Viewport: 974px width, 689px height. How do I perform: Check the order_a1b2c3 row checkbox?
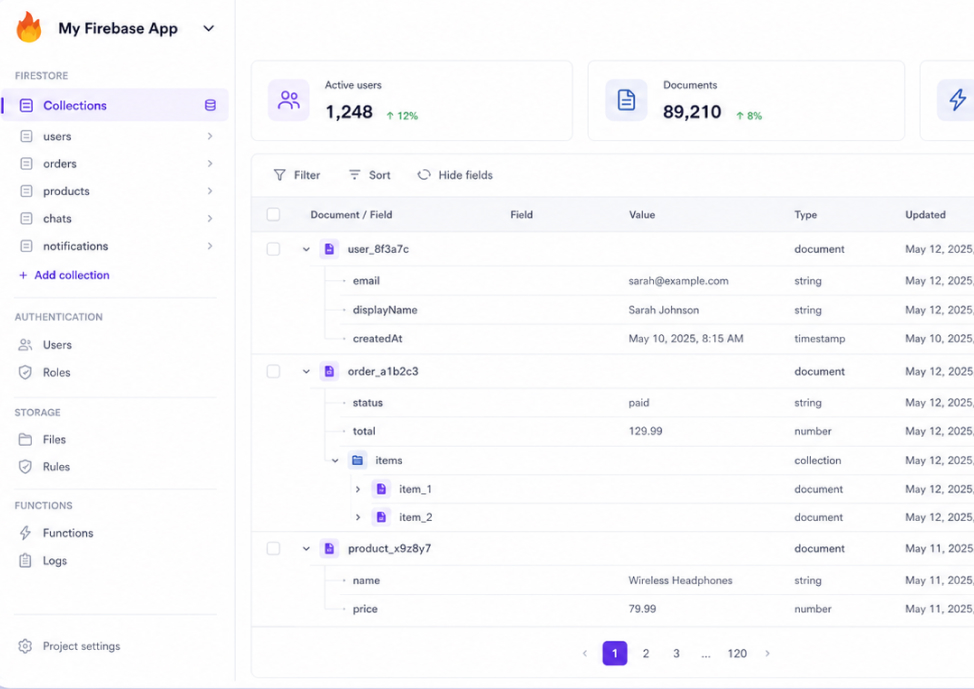pos(273,372)
